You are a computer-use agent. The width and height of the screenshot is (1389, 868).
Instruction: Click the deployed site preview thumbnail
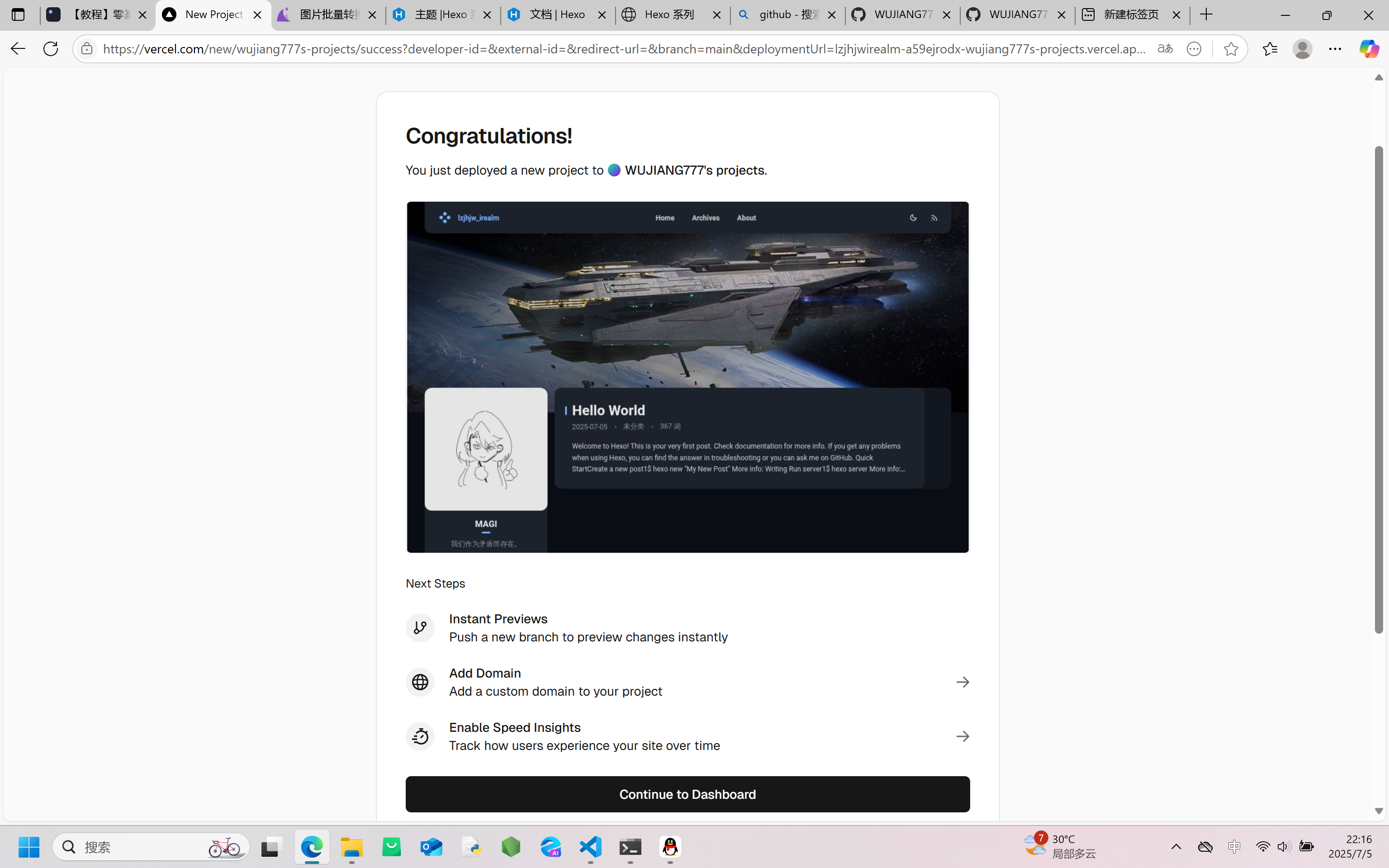[687, 377]
